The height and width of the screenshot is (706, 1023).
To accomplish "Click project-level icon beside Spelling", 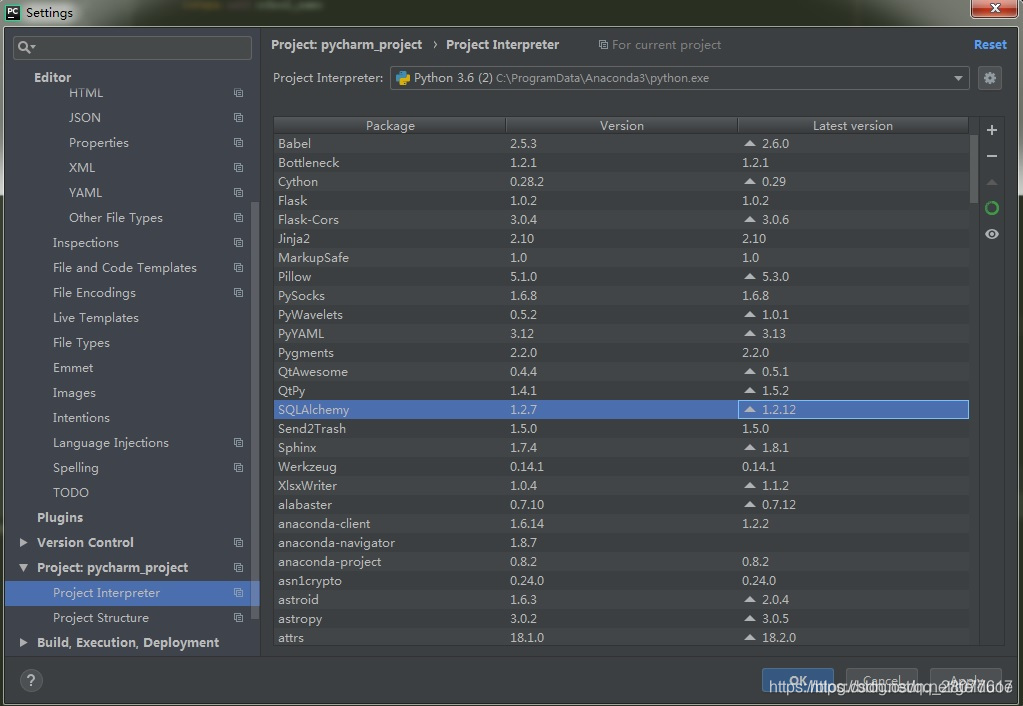I will coord(239,468).
